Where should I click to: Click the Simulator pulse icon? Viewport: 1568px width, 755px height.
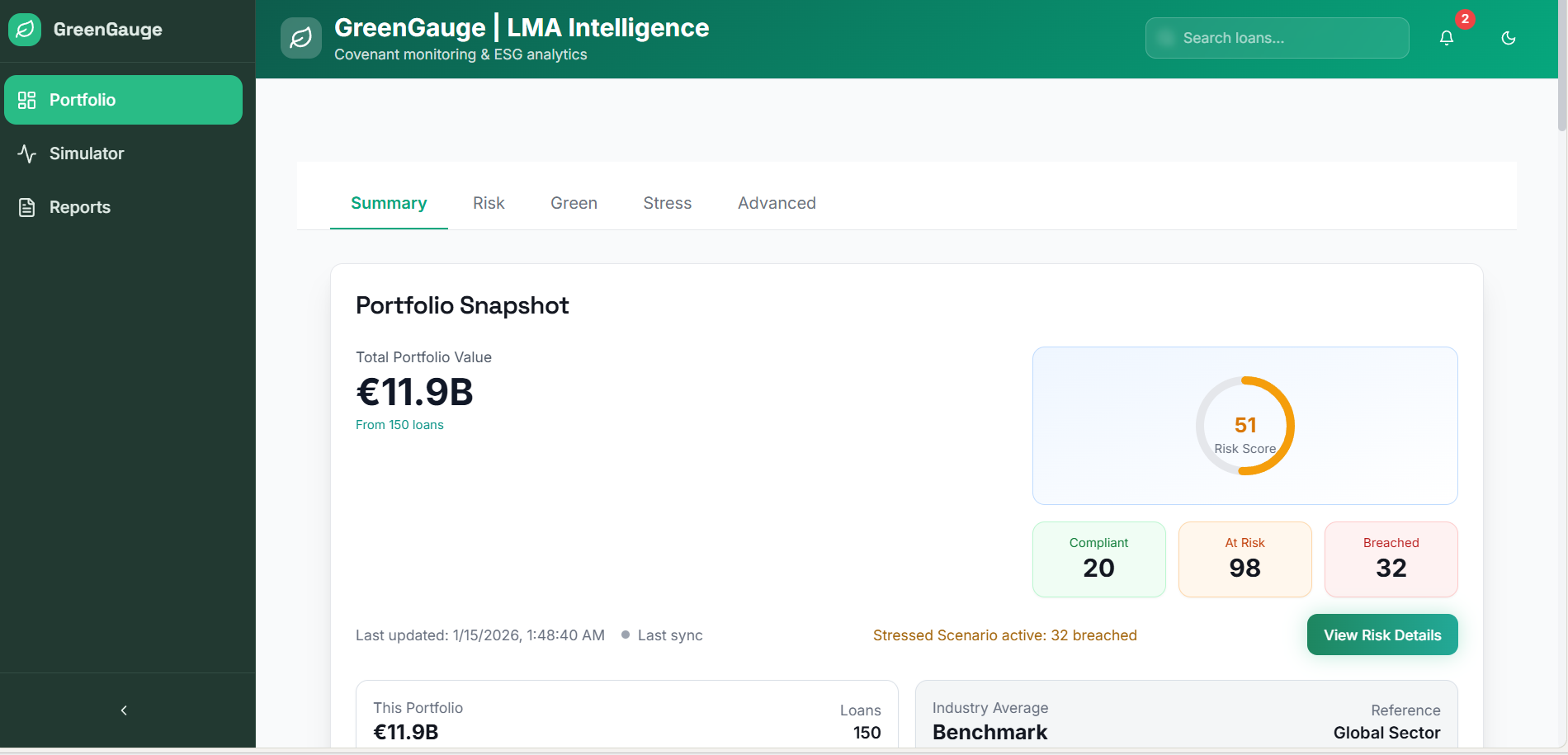(x=27, y=153)
